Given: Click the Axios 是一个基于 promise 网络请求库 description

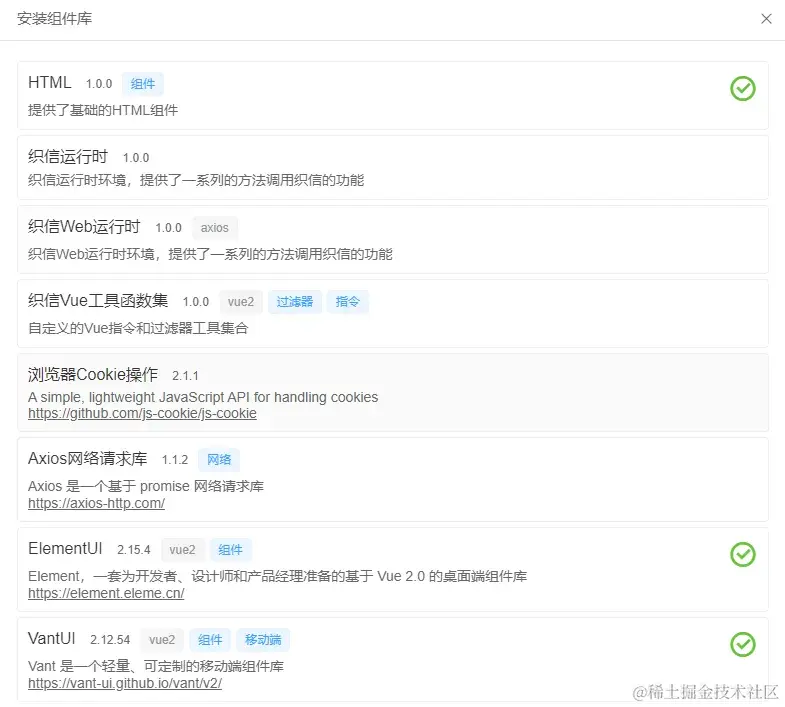Looking at the screenshot, I should pyautogui.click(x=146, y=486).
